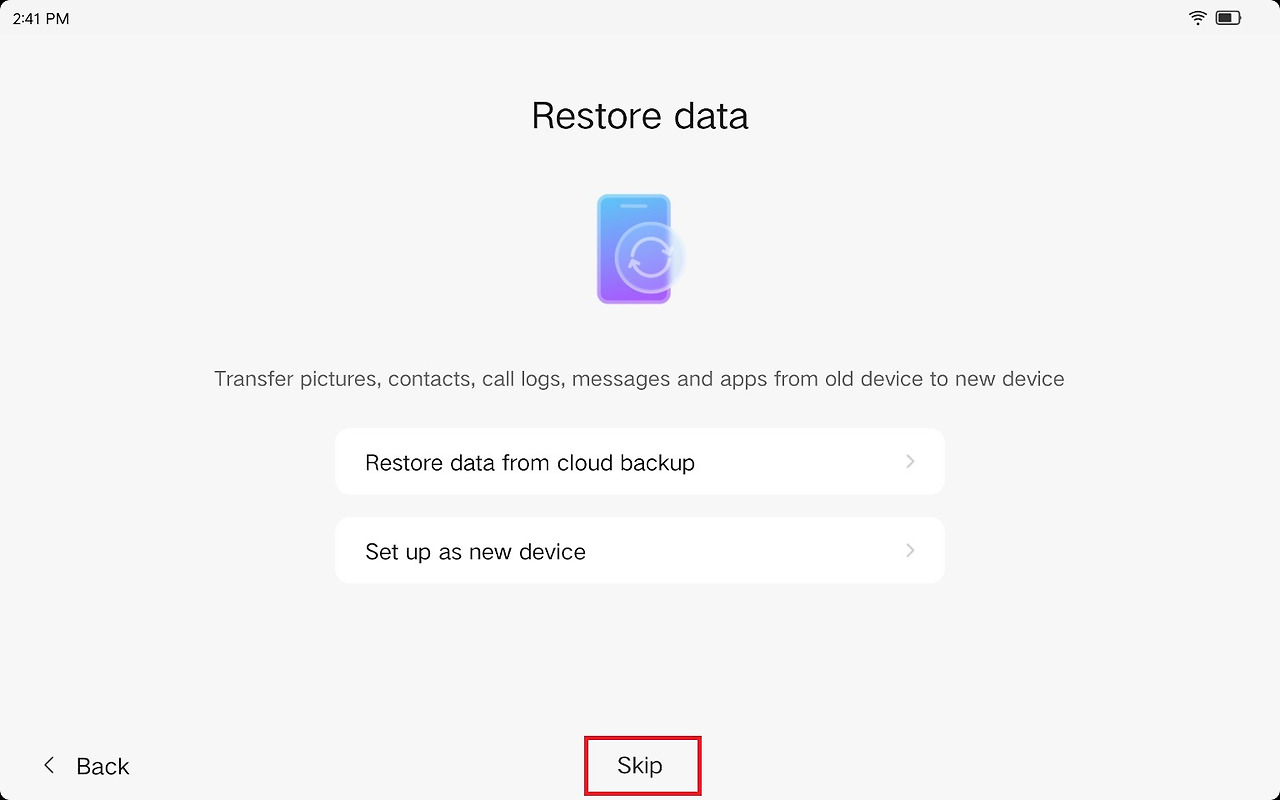Click the Restore data heading

(x=640, y=116)
